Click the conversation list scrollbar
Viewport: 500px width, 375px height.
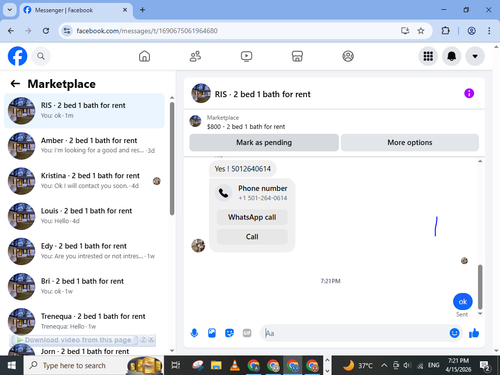[172, 158]
